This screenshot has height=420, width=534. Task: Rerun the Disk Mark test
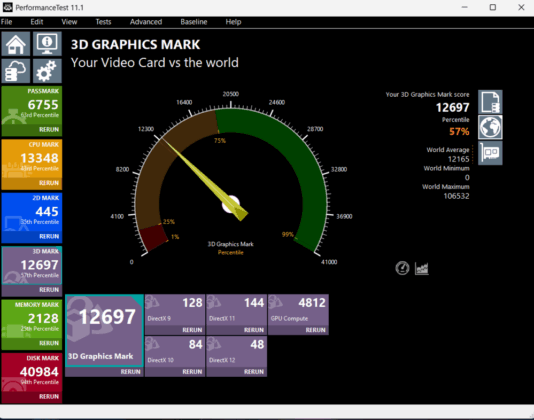pos(49,396)
